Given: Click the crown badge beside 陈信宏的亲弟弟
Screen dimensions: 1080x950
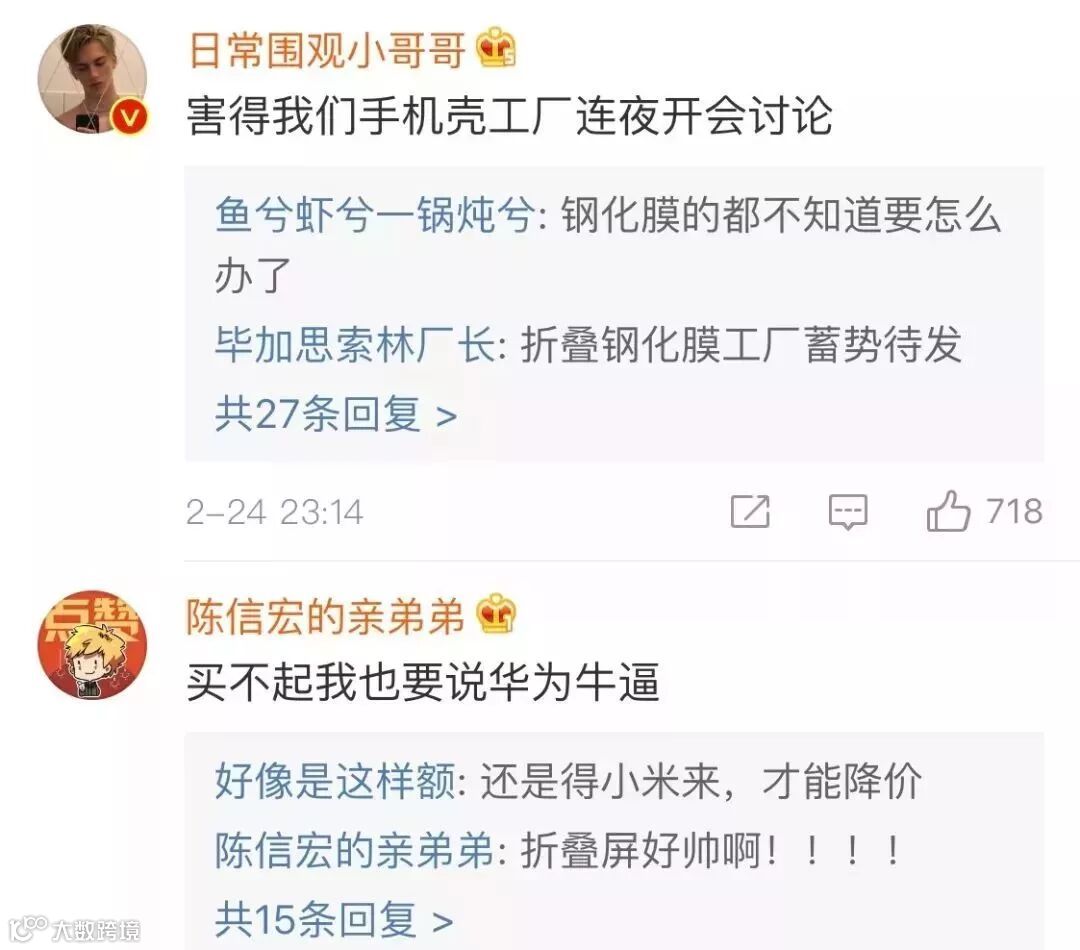Looking at the screenshot, I should (x=497, y=612).
